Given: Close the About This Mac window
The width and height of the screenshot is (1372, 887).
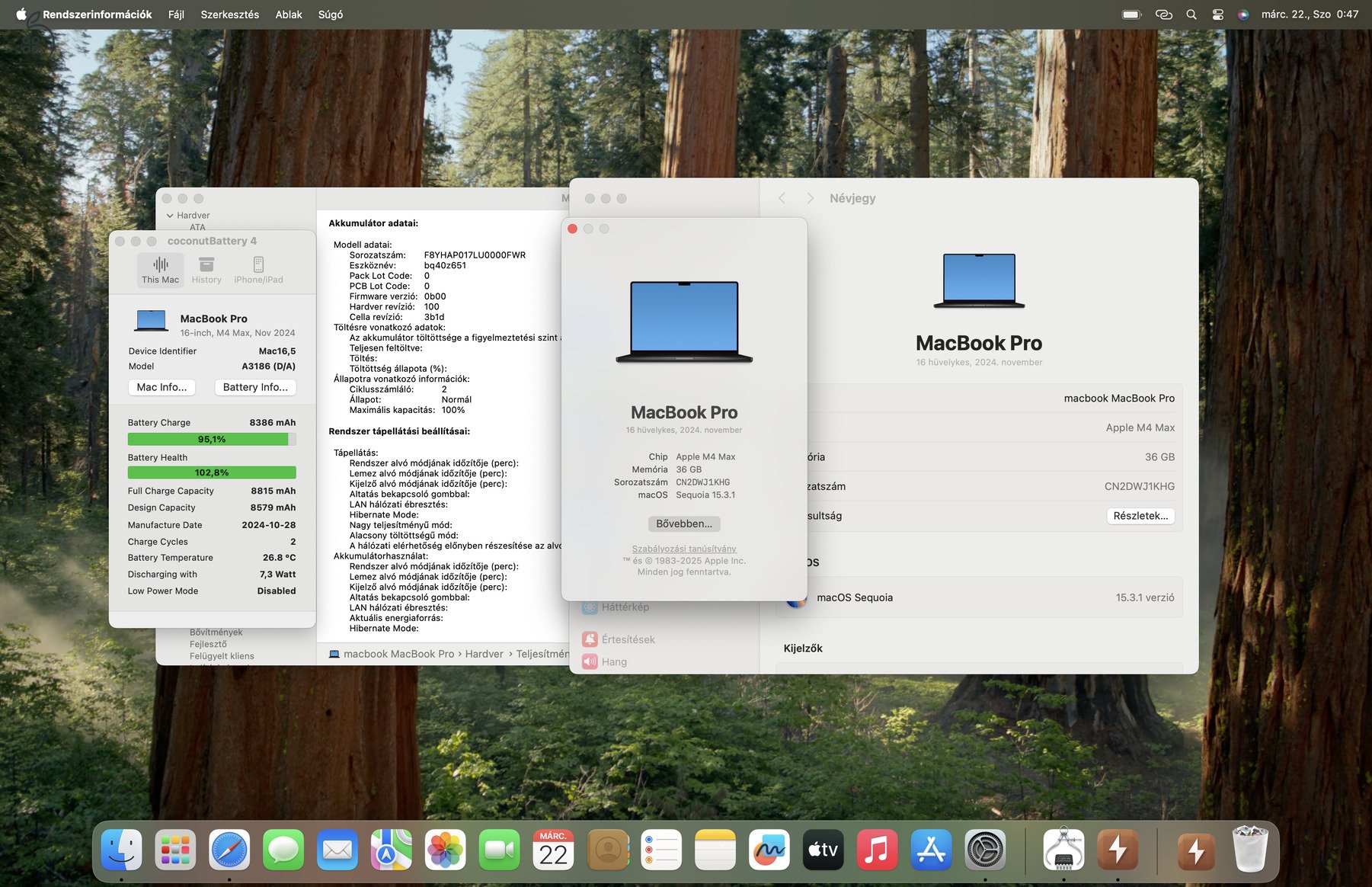Looking at the screenshot, I should click(572, 229).
